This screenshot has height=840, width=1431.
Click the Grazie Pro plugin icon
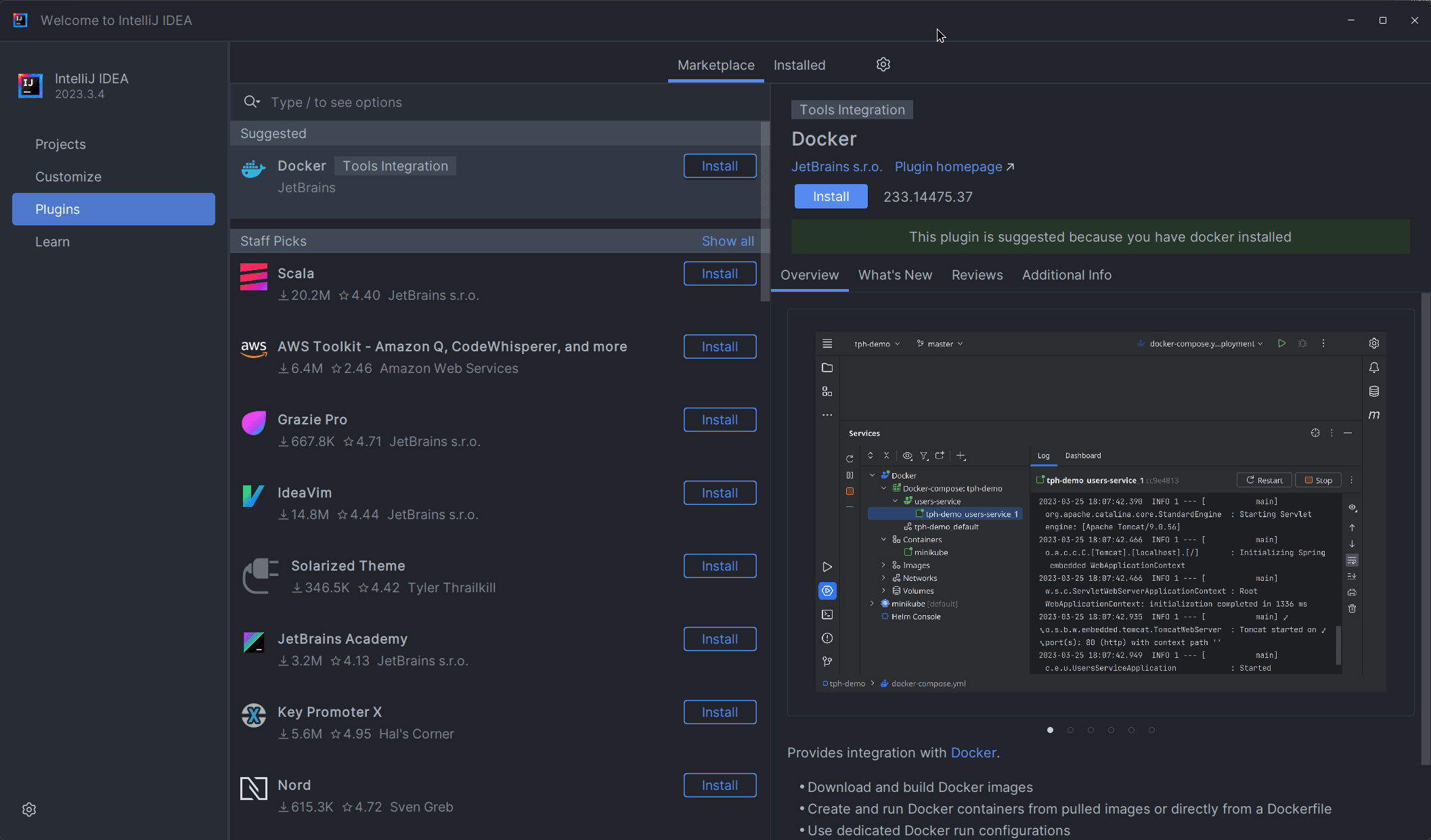(x=254, y=423)
